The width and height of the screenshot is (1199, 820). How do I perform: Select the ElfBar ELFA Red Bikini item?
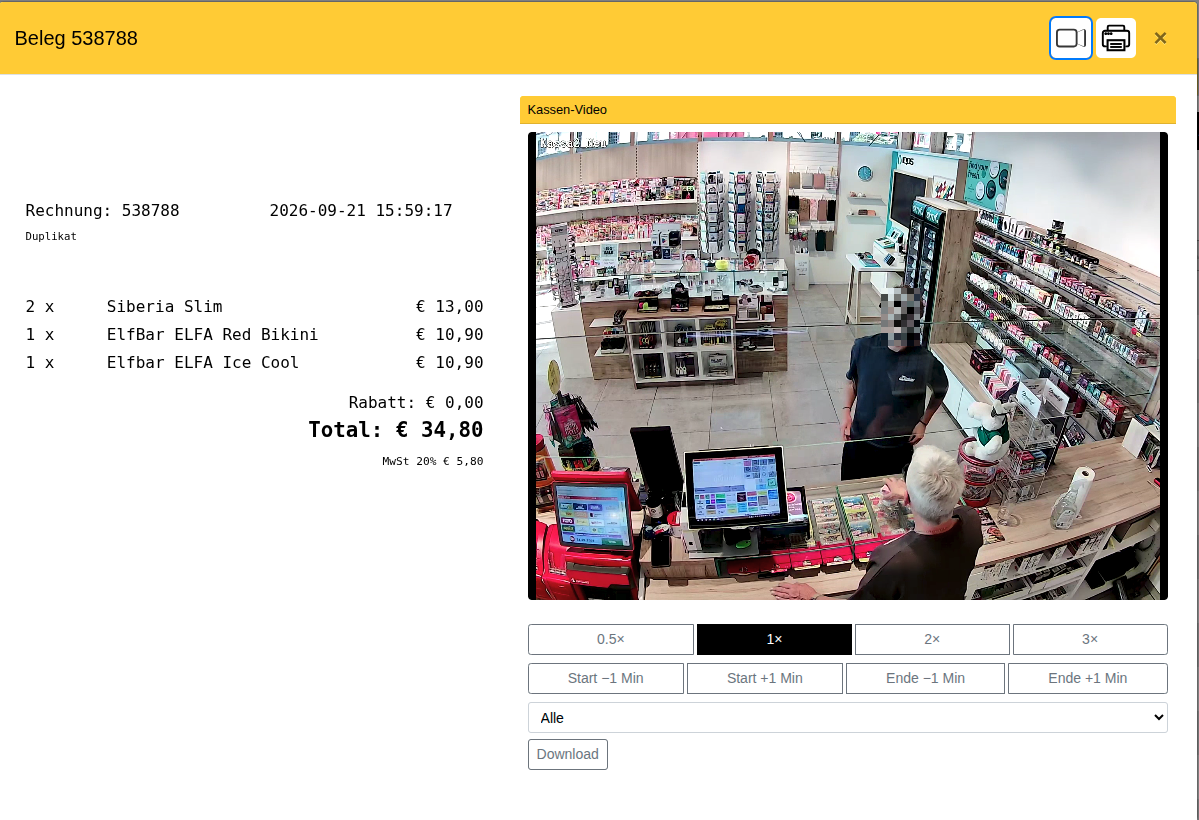tap(254, 335)
